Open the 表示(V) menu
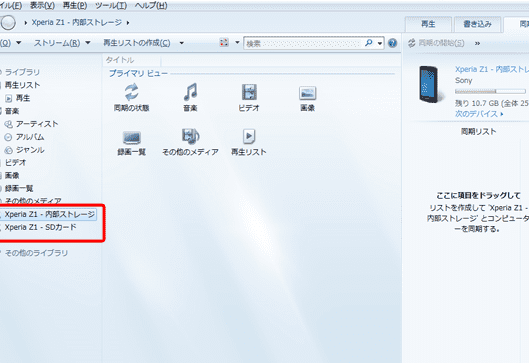The image size is (529, 363). pos(43,5)
